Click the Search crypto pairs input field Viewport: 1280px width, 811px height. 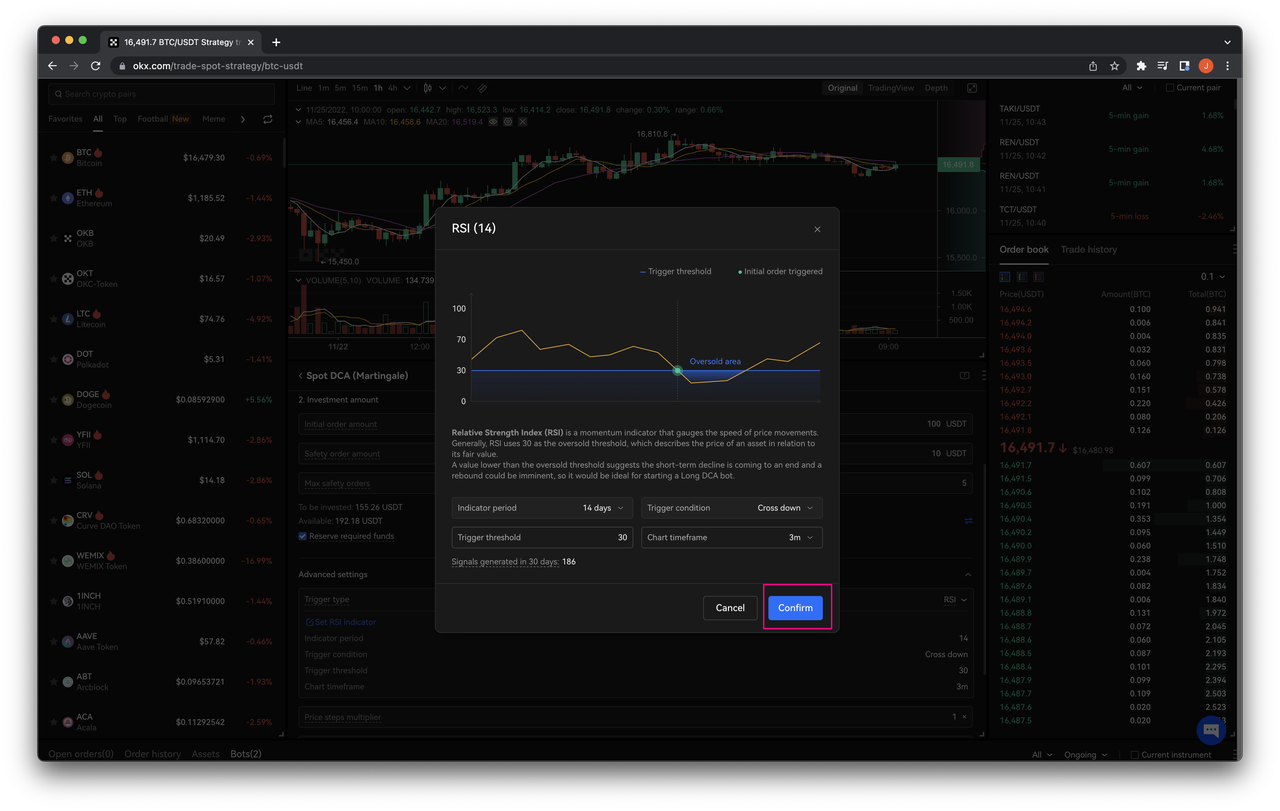(160, 93)
